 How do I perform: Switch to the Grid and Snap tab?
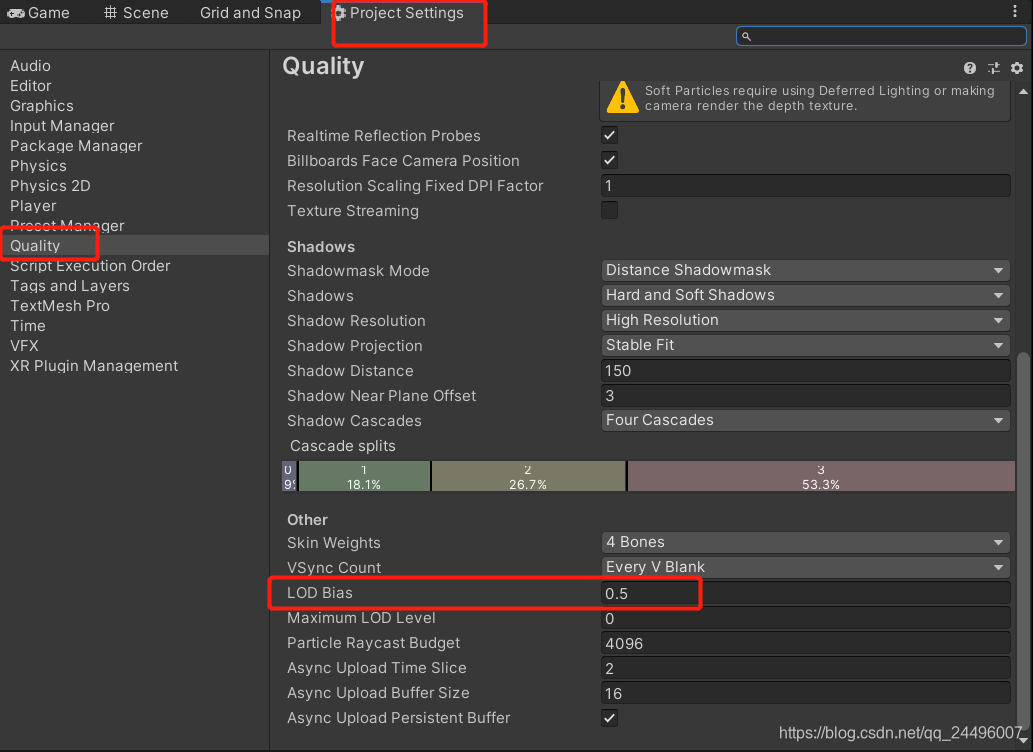point(249,12)
